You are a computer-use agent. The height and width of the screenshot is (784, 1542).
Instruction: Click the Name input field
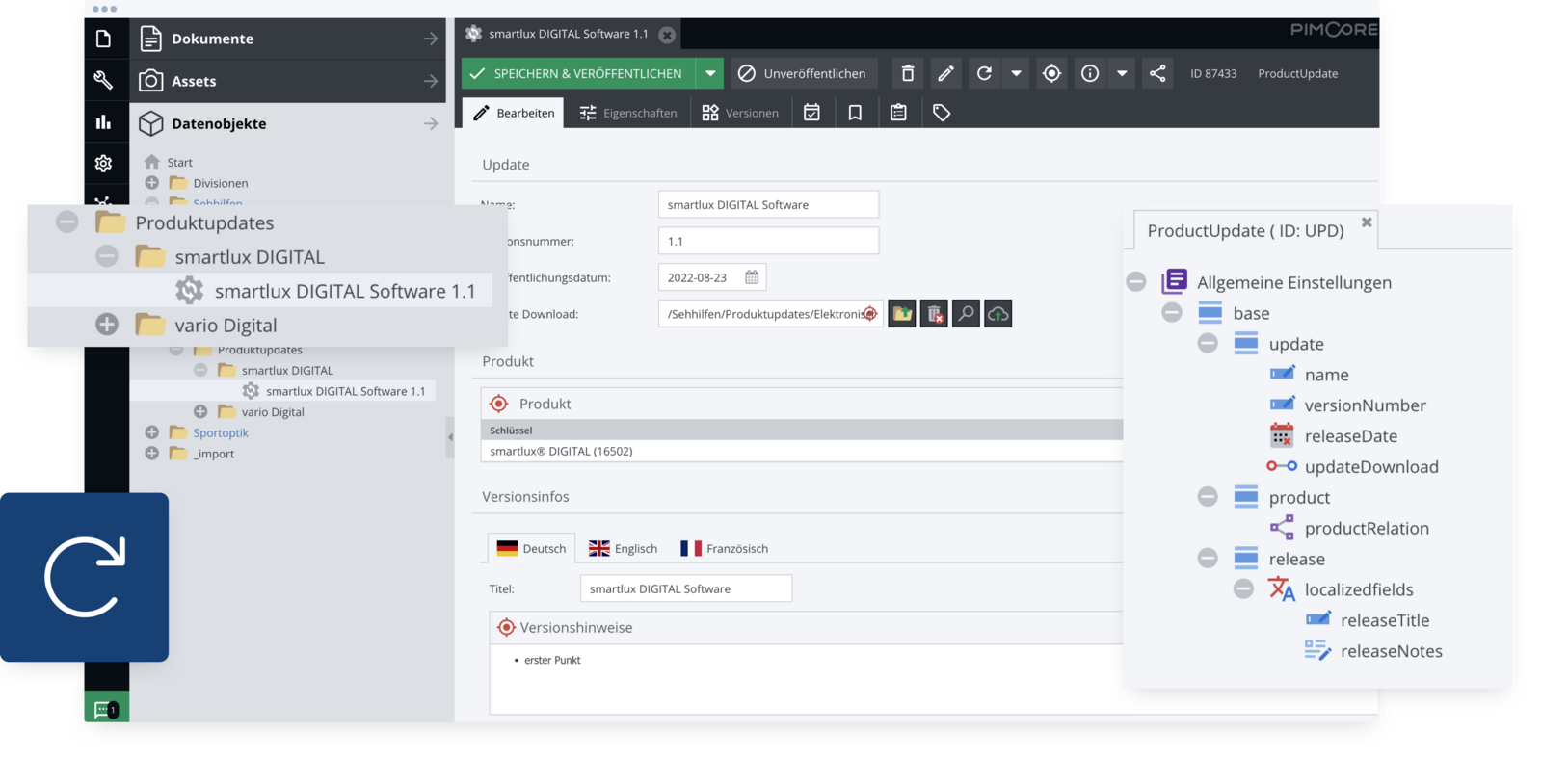click(768, 204)
